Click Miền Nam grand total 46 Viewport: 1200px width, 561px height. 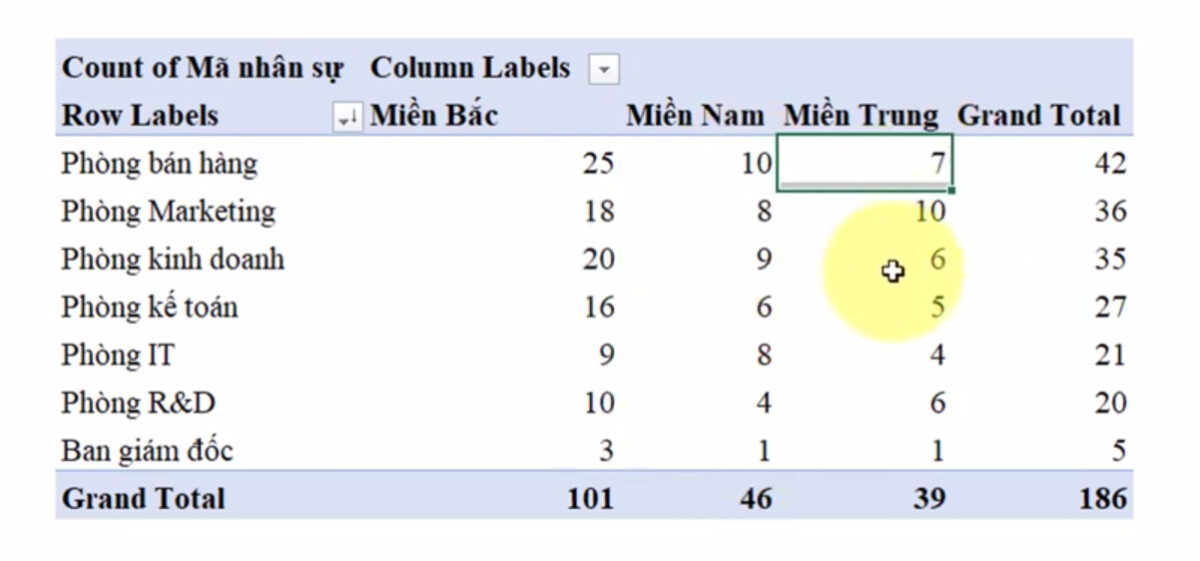coord(755,498)
